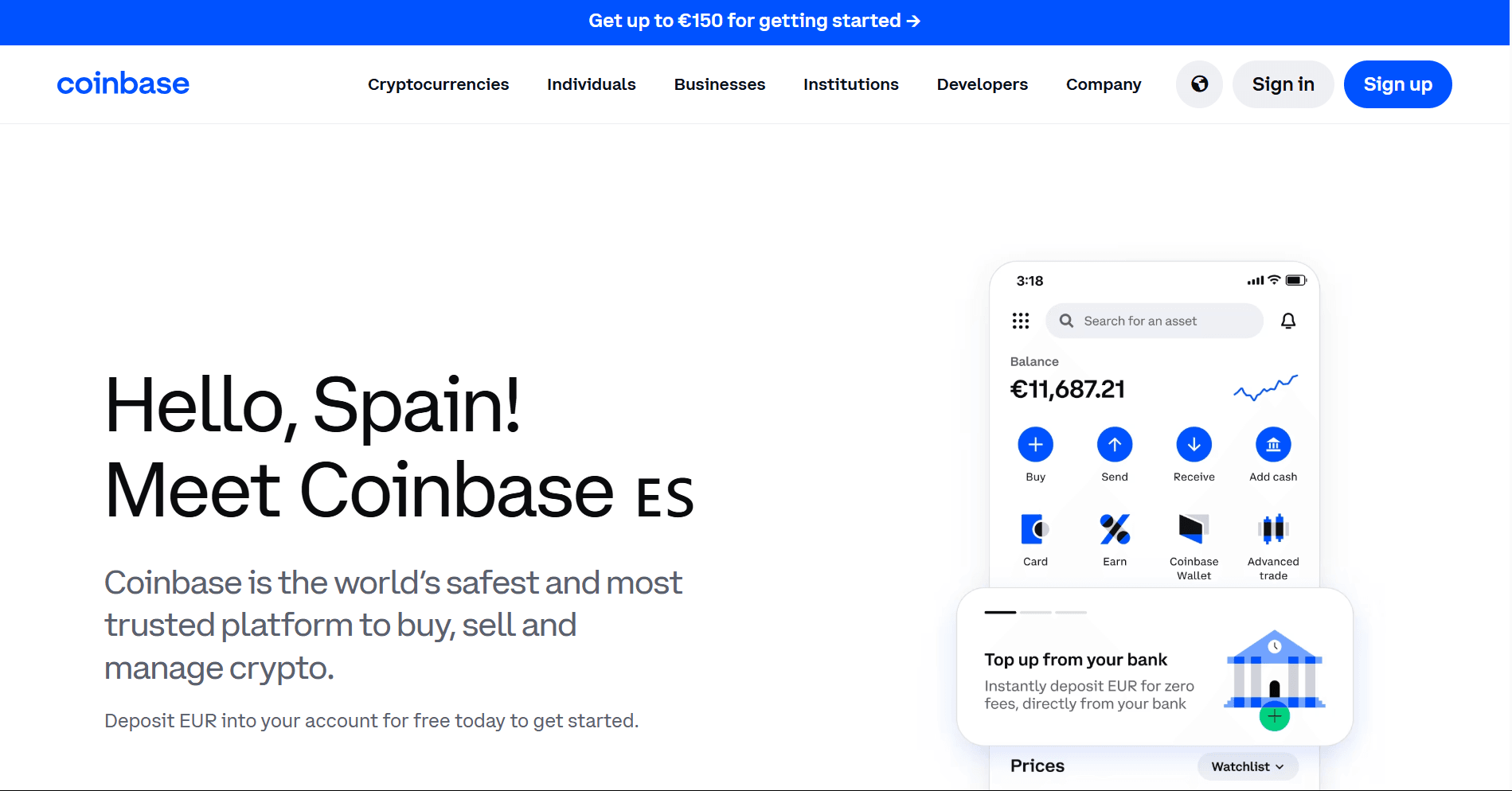Open the Developers nav menu
This screenshot has height=791, width=1512.
(982, 84)
